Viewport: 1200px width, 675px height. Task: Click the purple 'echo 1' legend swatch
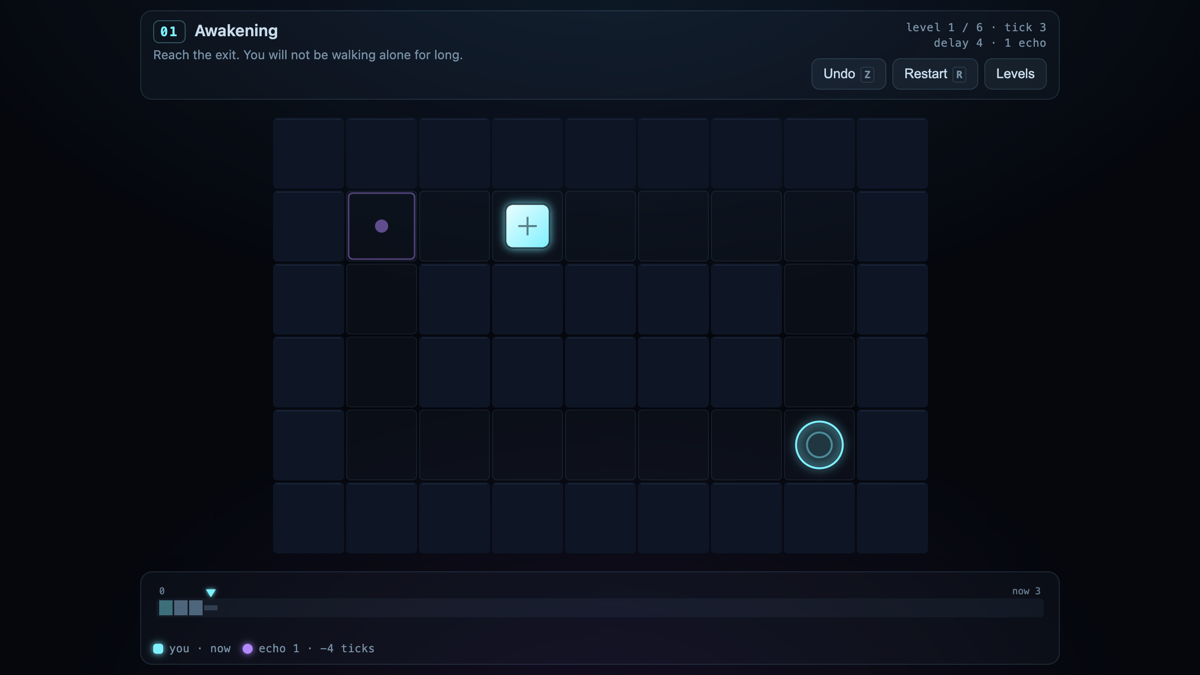248,649
